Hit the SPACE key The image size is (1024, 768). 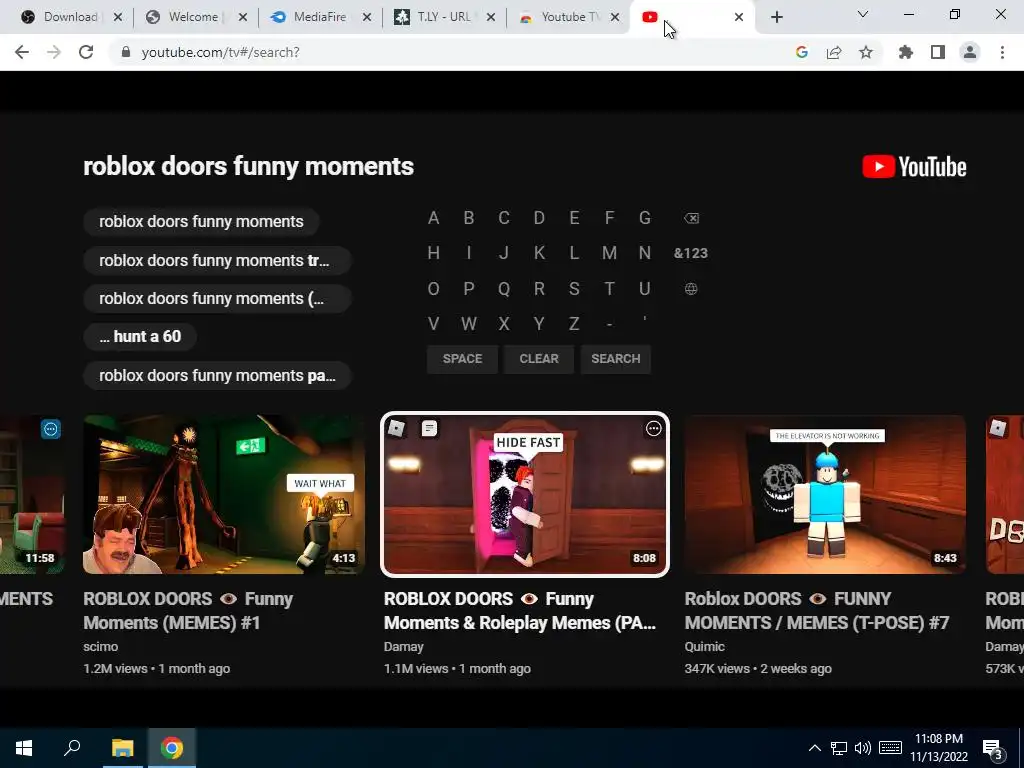pos(462,359)
